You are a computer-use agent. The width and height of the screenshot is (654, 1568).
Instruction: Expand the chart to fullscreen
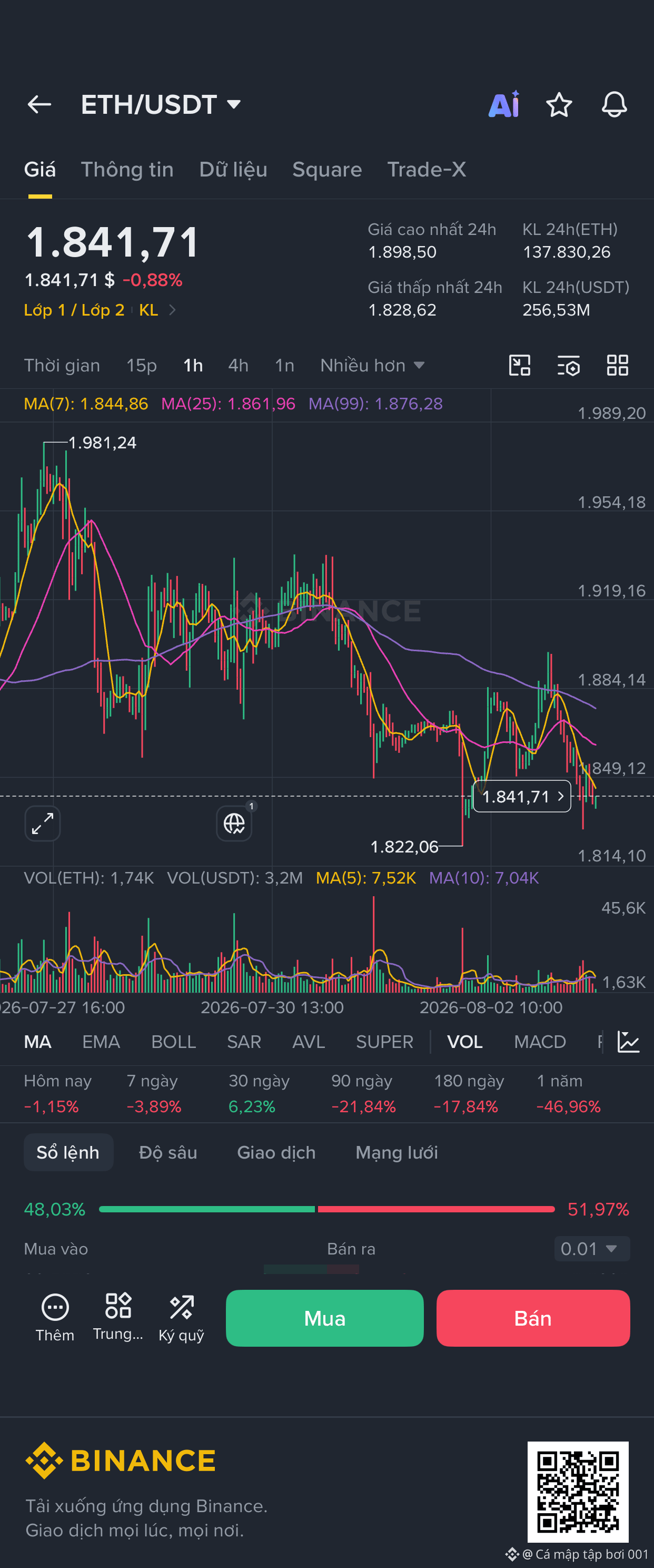point(43,824)
